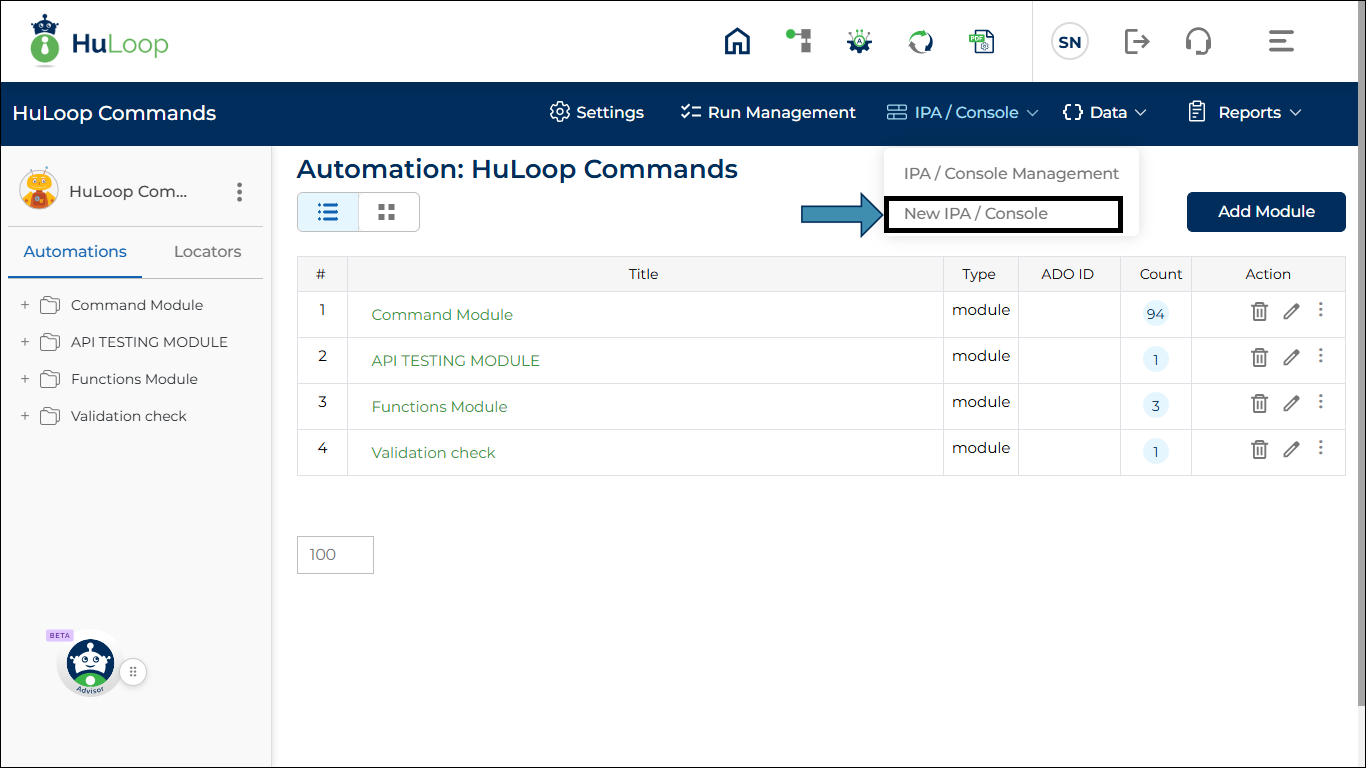Open the hamburger menu icon
Screen dimensions: 1366x768
1281,41
